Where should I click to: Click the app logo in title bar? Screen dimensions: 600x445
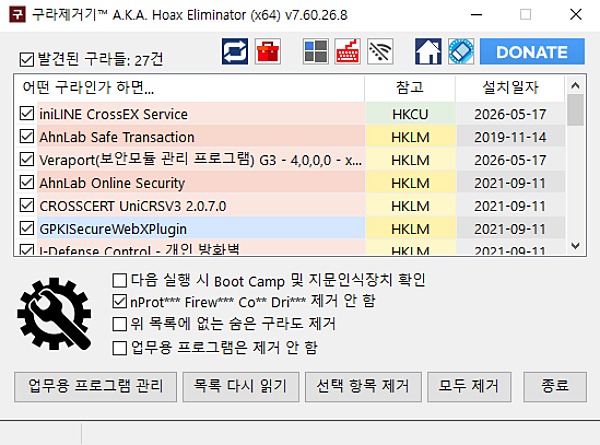pos(17,15)
